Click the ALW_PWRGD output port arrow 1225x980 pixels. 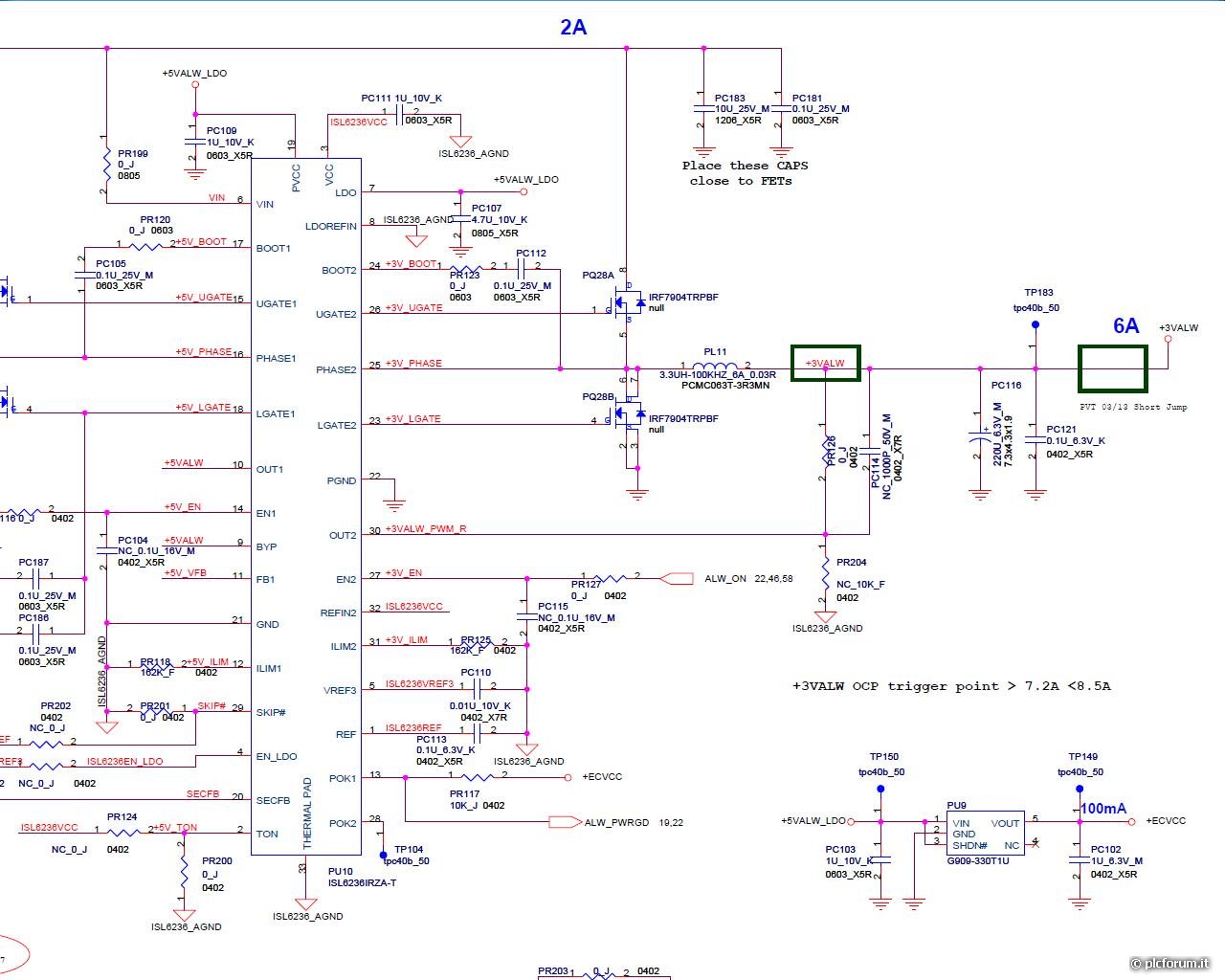point(565,821)
